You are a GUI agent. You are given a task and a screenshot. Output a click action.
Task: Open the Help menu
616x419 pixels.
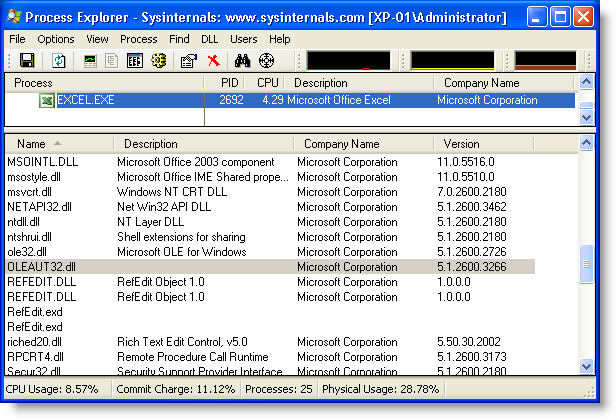pos(280,39)
